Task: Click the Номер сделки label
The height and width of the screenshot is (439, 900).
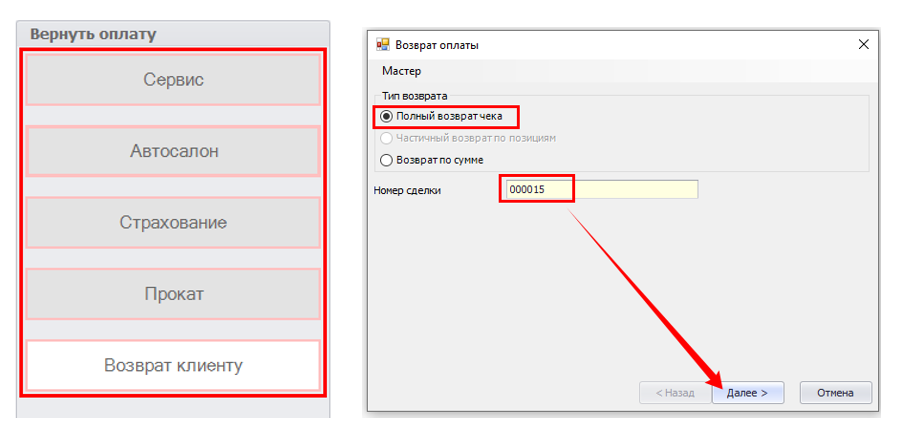Action: pyautogui.click(x=407, y=190)
